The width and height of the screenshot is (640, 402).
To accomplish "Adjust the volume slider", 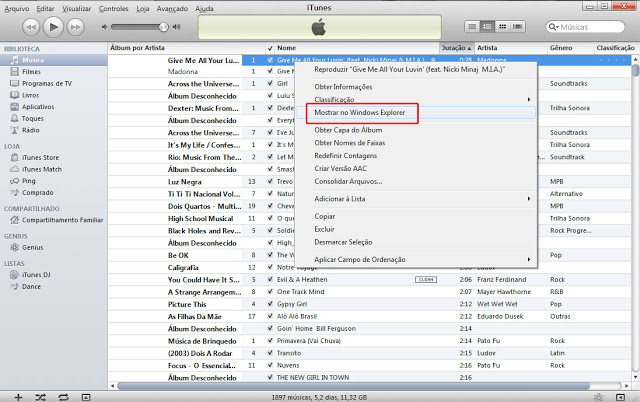I will click(137, 25).
